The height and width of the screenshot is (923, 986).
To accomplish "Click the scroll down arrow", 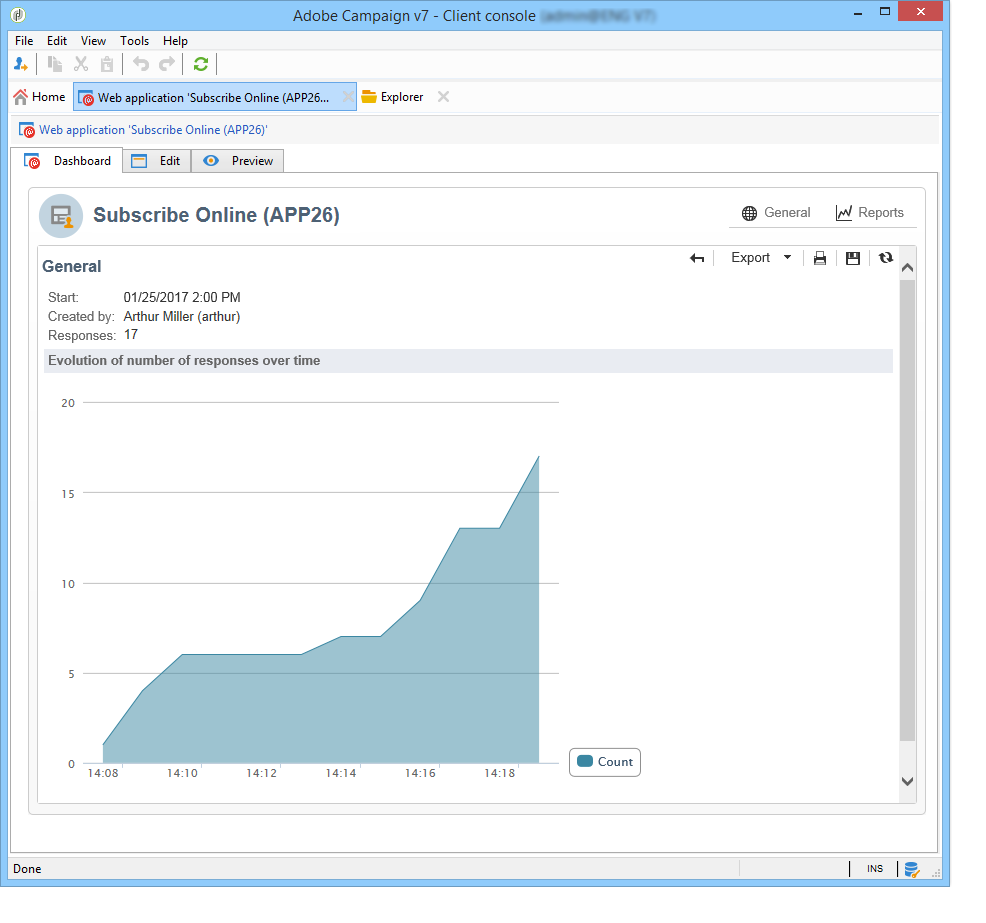I will point(907,782).
